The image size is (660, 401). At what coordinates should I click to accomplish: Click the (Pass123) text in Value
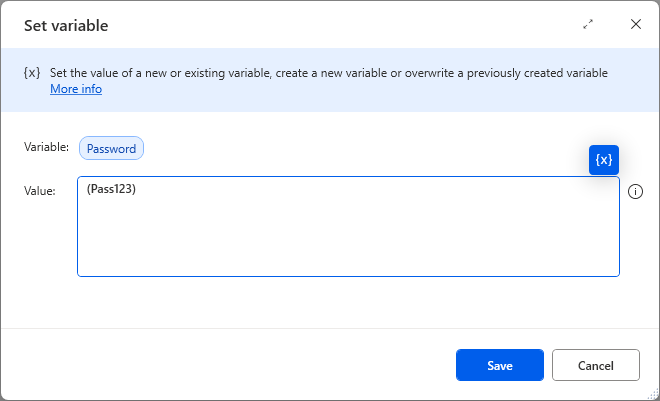click(x=111, y=189)
